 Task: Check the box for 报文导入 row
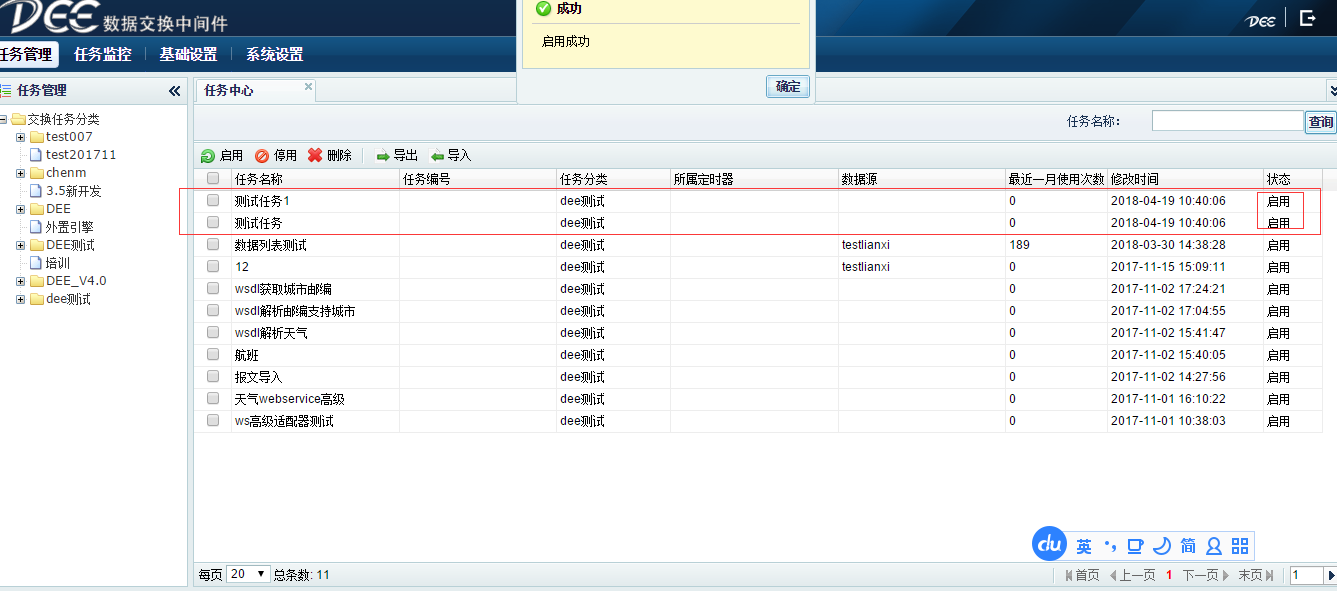point(213,376)
